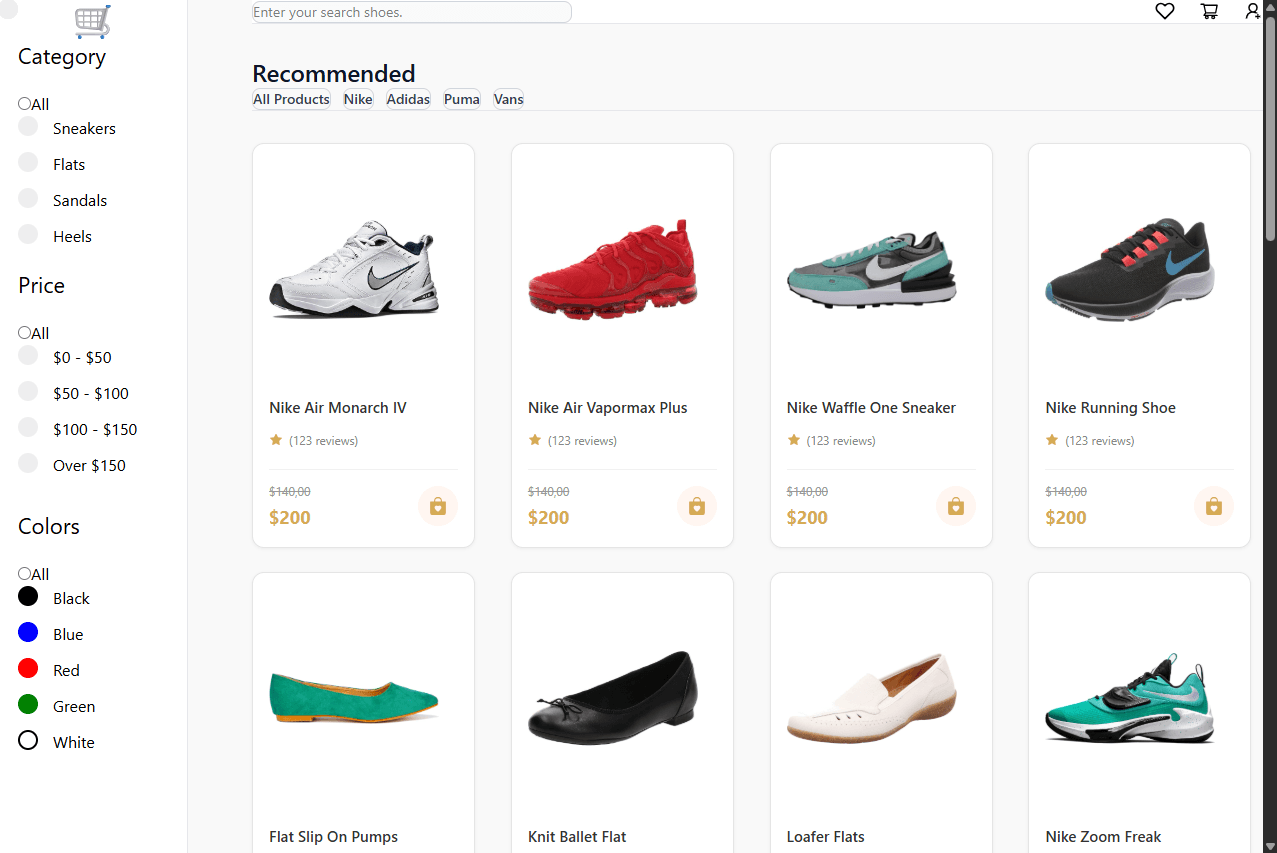
Task: Select the Sneakers category radio button
Action: (28, 126)
